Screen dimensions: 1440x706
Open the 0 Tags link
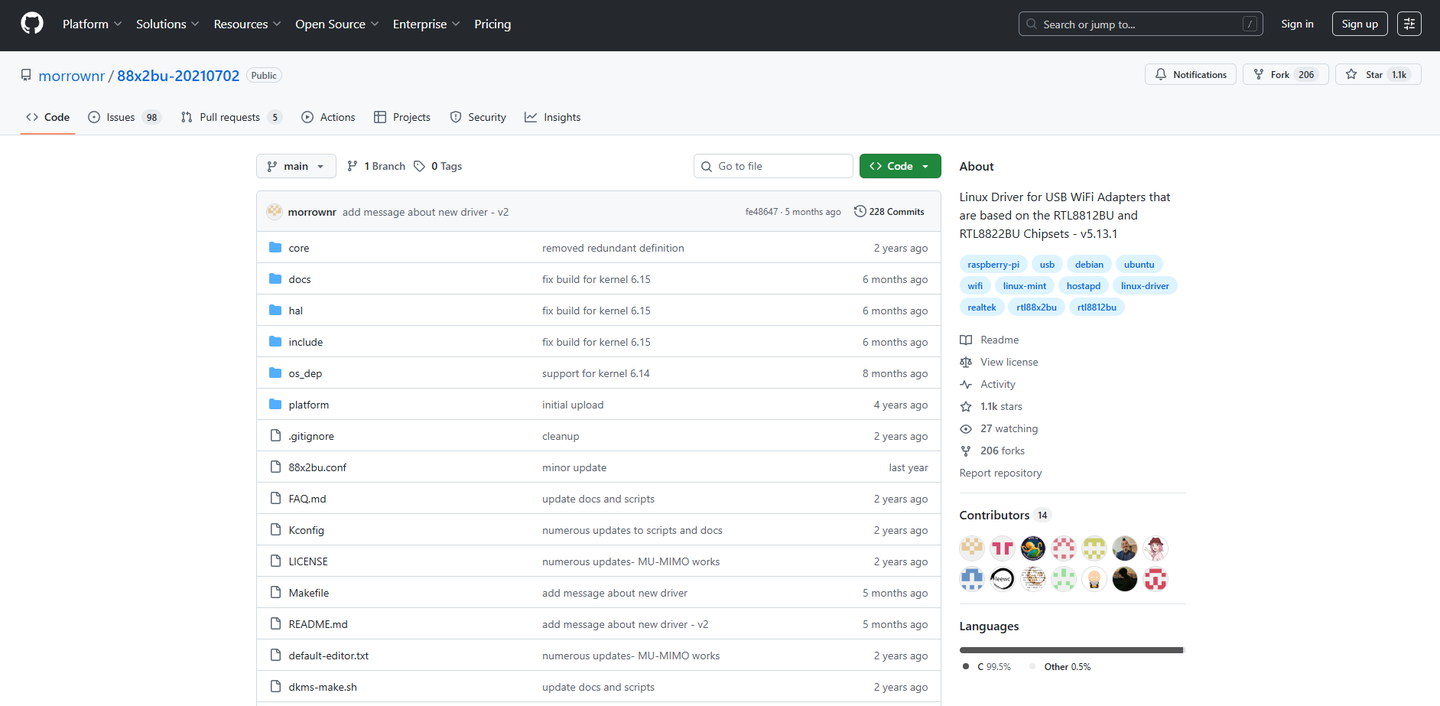[438, 166]
